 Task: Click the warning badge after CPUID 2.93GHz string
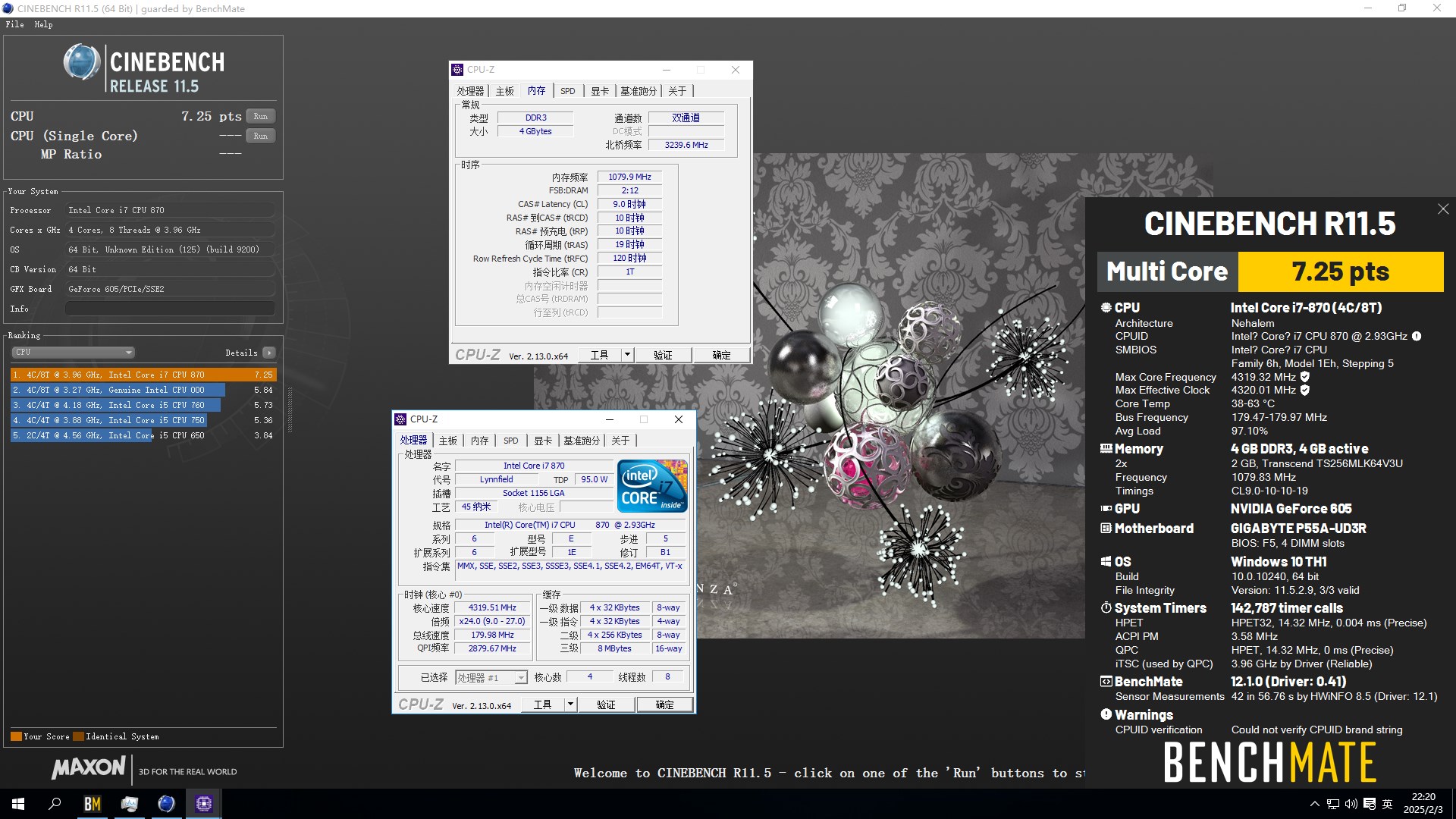[1416, 337]
